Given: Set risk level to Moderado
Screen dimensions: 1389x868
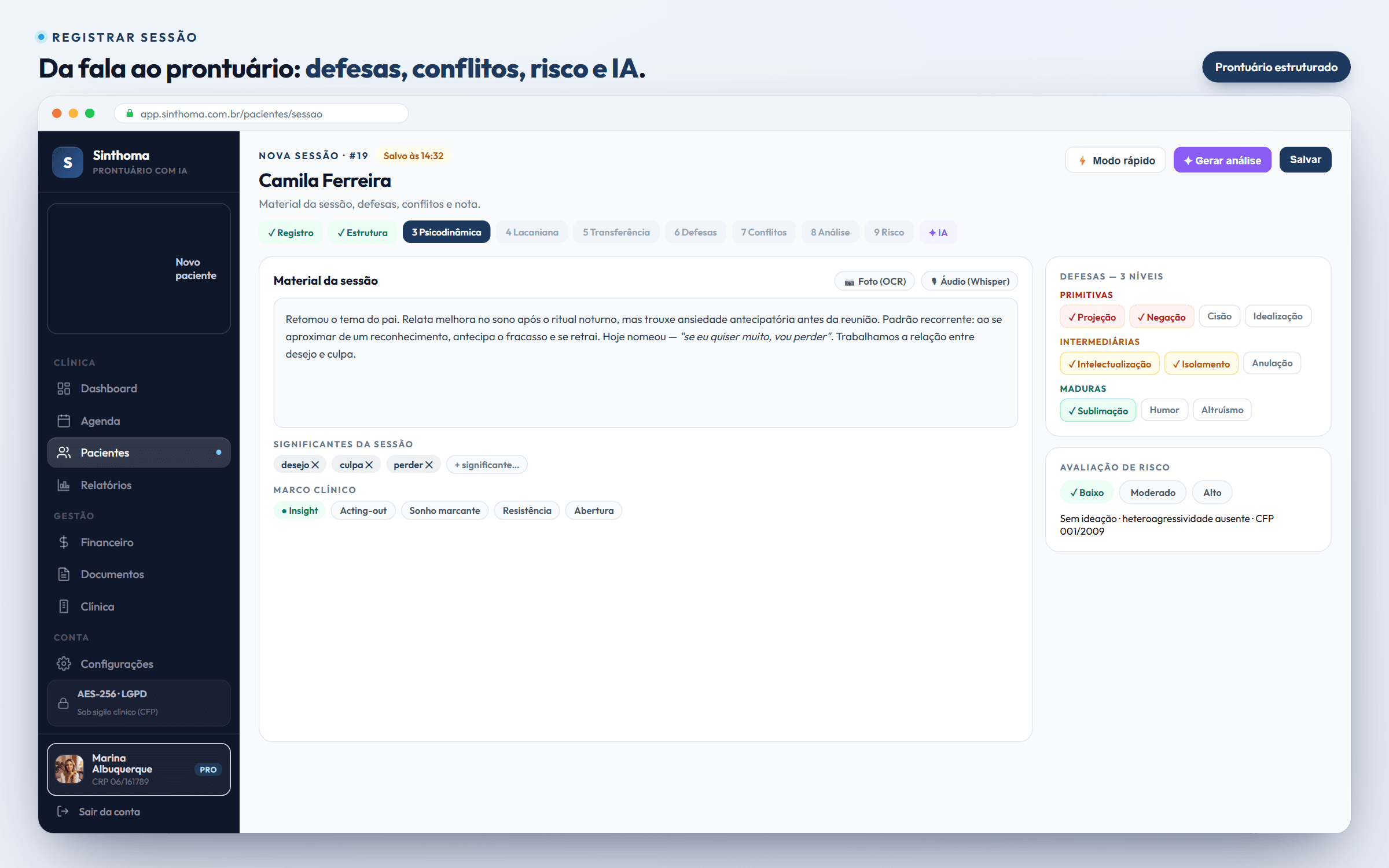Looking at the screenshot, I should coord(1153,492).
